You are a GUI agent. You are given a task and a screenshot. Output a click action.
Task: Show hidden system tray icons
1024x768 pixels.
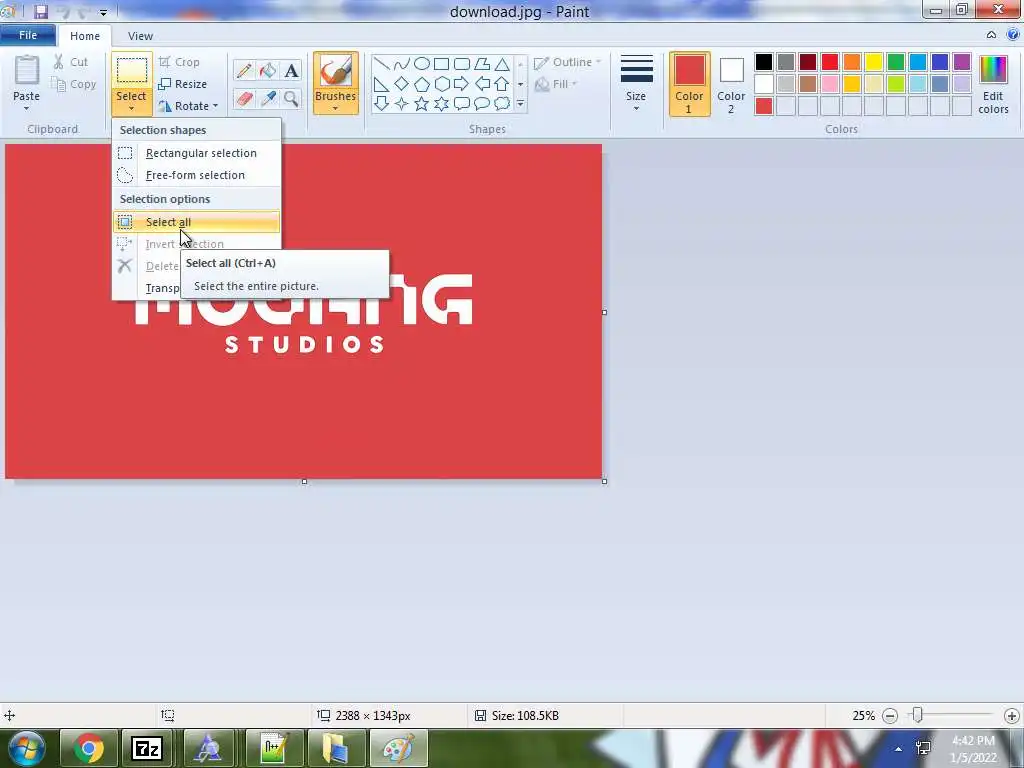pos(899,749)
